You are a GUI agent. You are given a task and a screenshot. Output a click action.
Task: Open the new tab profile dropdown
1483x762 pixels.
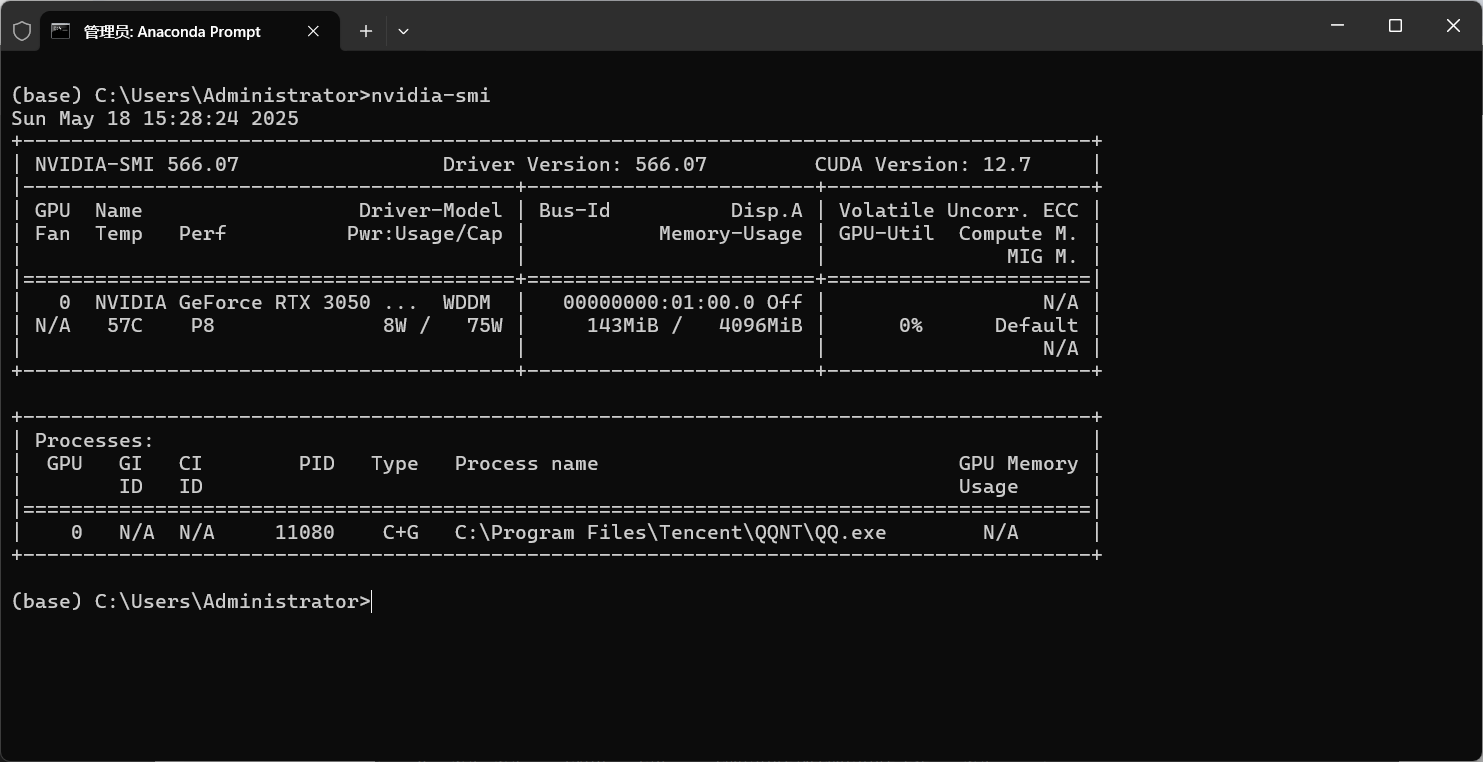pos(403,31)
